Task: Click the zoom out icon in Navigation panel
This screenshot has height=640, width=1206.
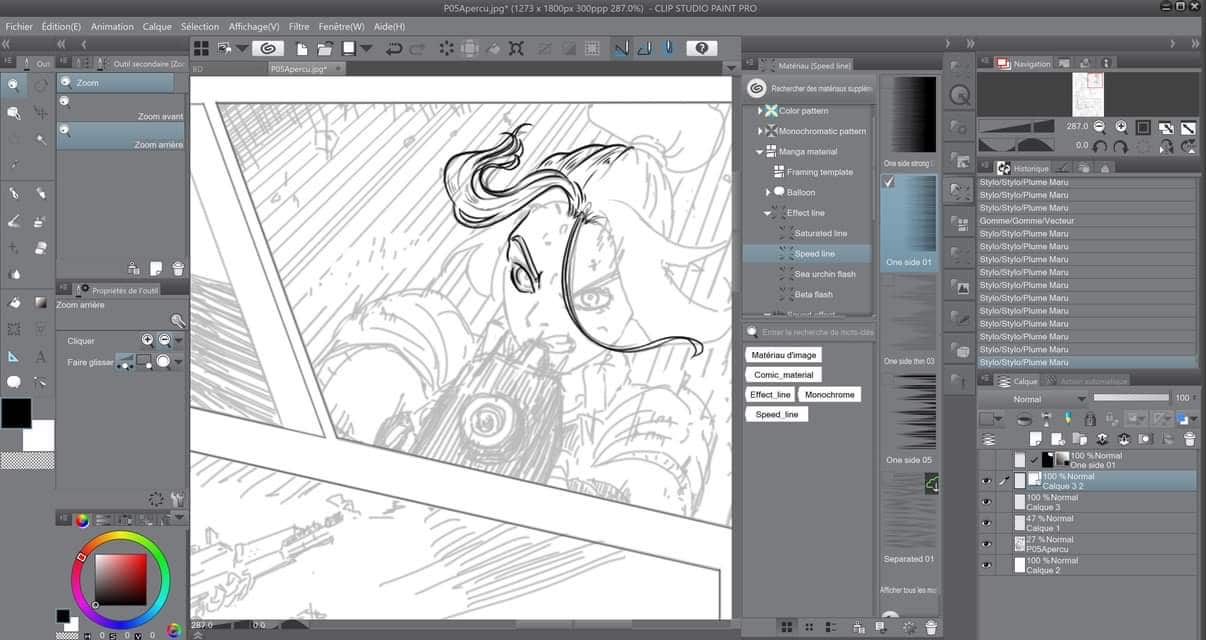Action: point(1099,127)
